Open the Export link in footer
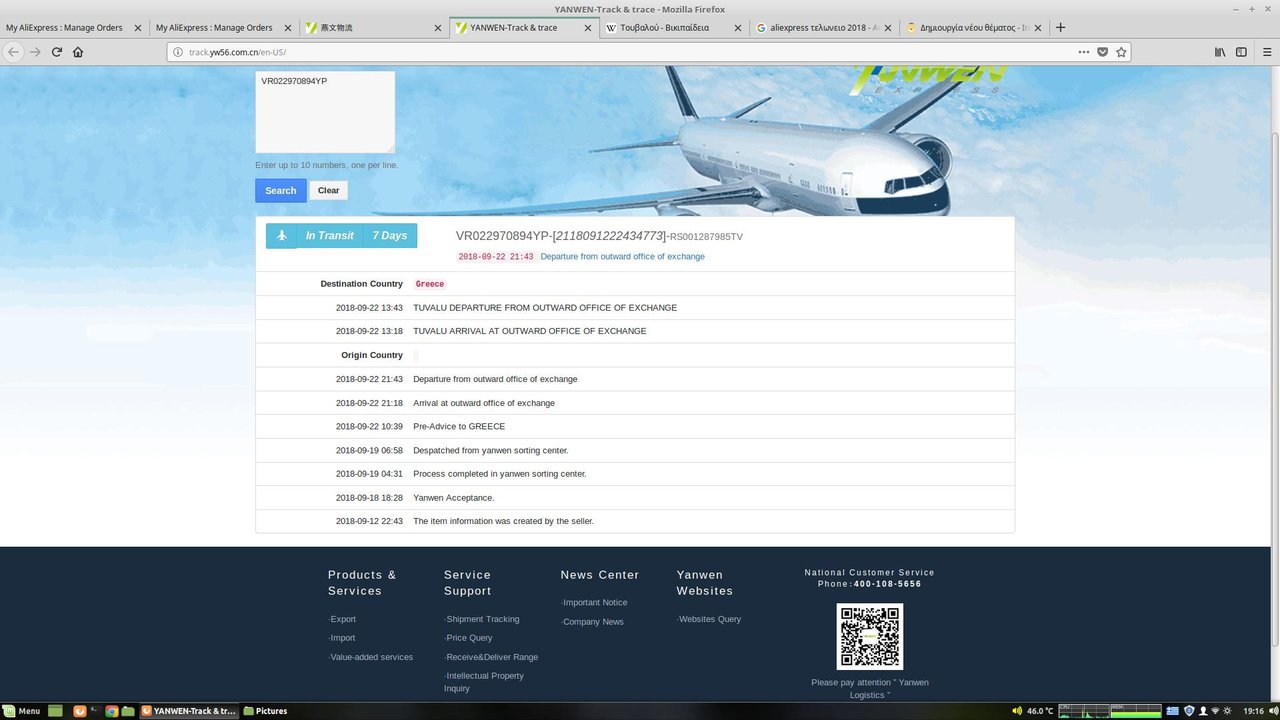The height and width of the screenshot is (720, 1280). (x=342, y=619)
